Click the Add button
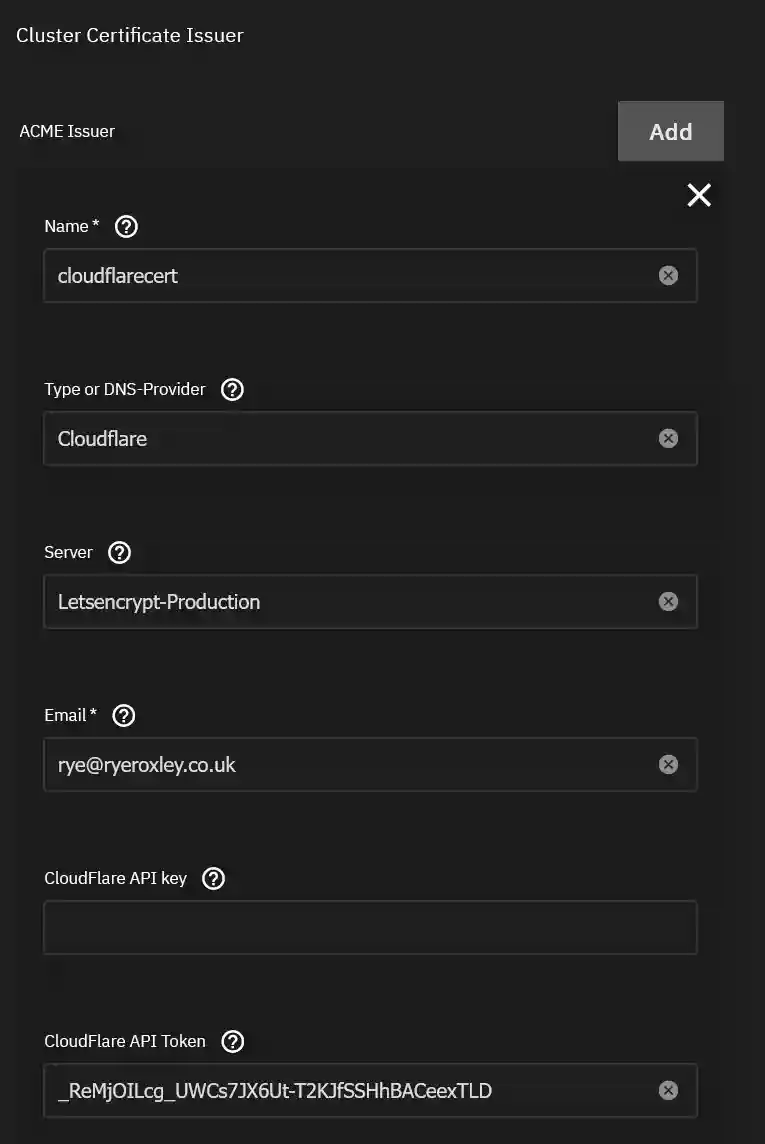The width and height of the screenshot is (765, 1144). point(670,131)
